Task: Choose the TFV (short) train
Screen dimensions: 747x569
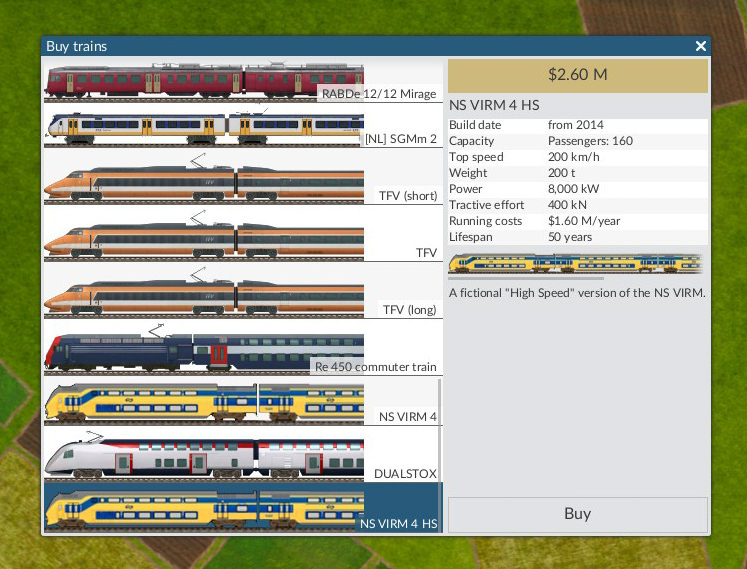Action: tap(243, 177)
